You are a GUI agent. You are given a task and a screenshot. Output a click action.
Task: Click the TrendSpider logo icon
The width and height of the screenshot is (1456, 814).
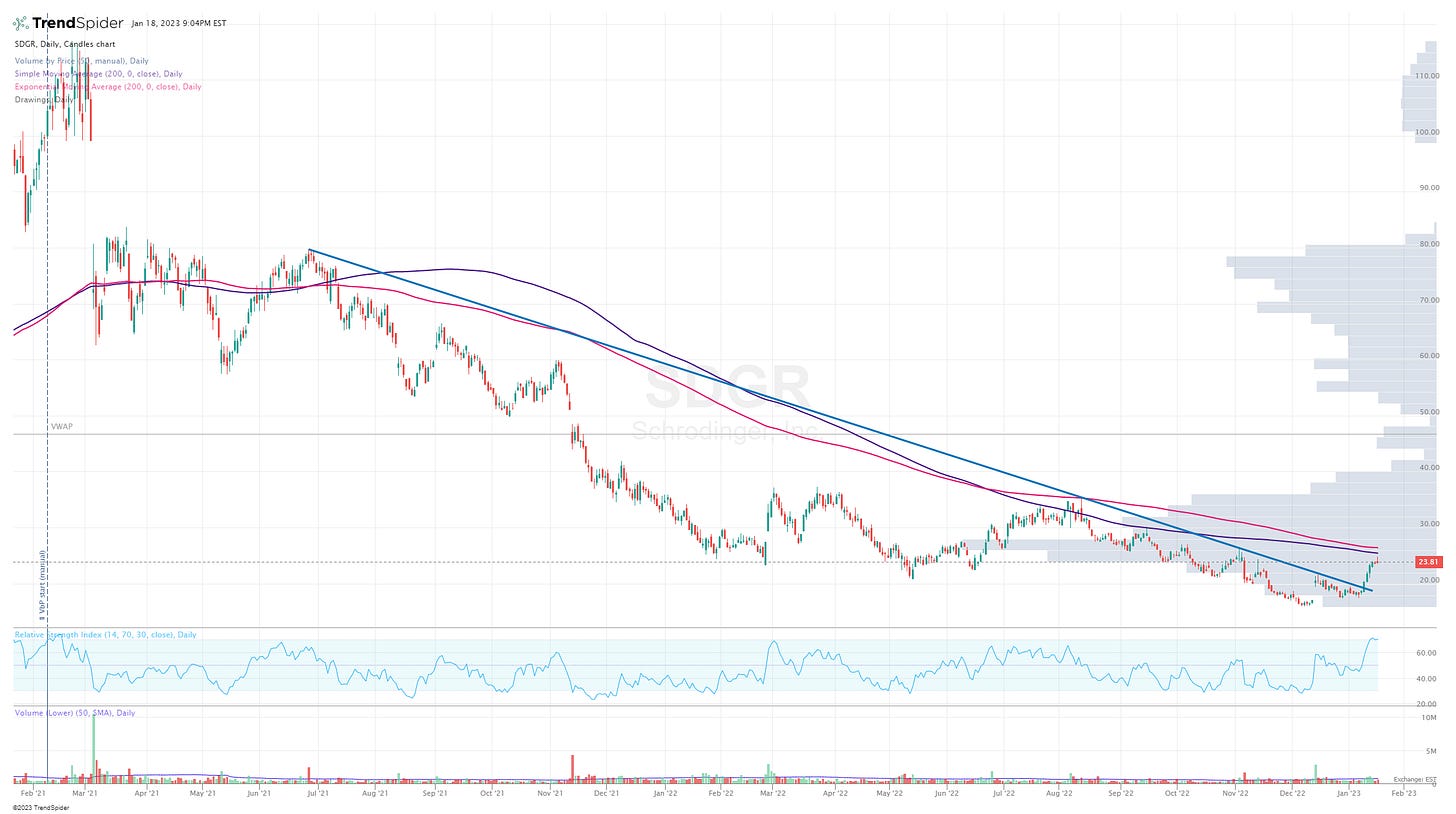coord(21,23)
